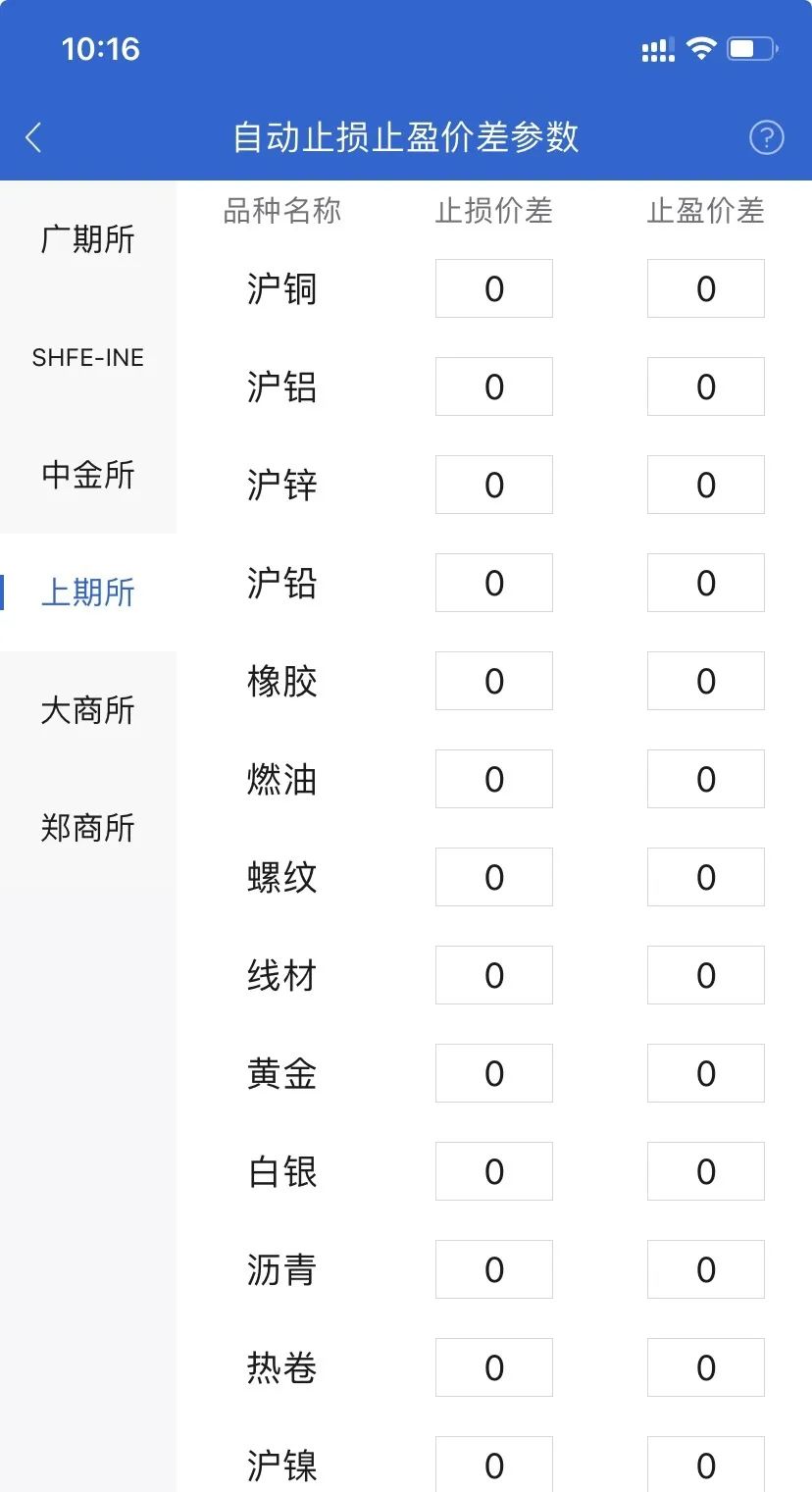Tap the Wi-Fi status icon
Screen dimensions: 812x1492
pyautogui.click(x=701, y=48)
